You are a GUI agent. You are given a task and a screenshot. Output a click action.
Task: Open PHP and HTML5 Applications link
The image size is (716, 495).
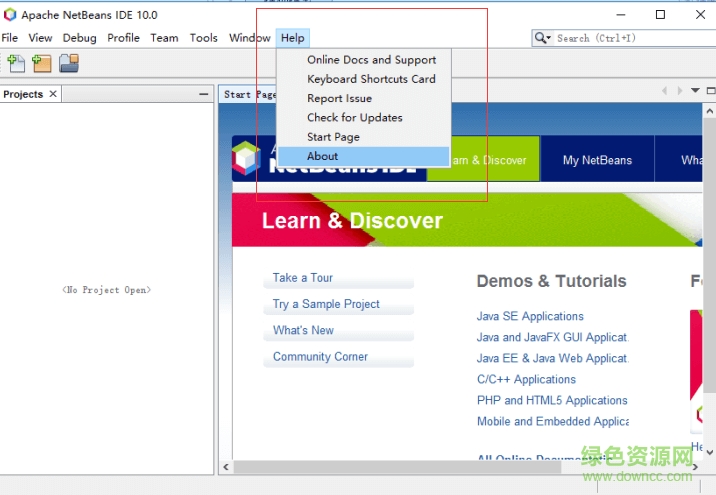(552, 400)
